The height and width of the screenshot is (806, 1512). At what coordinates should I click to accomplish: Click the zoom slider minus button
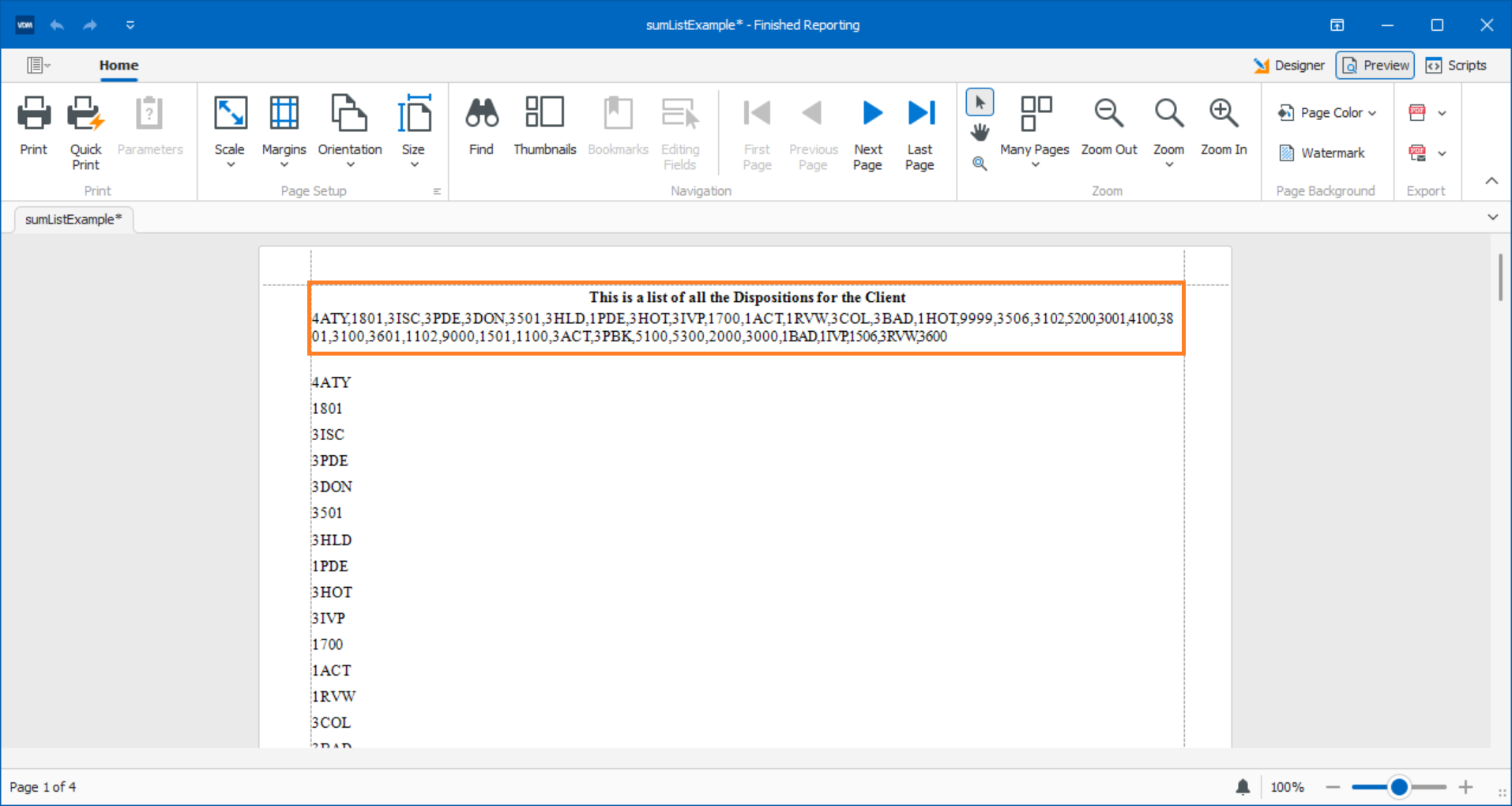1333,787
